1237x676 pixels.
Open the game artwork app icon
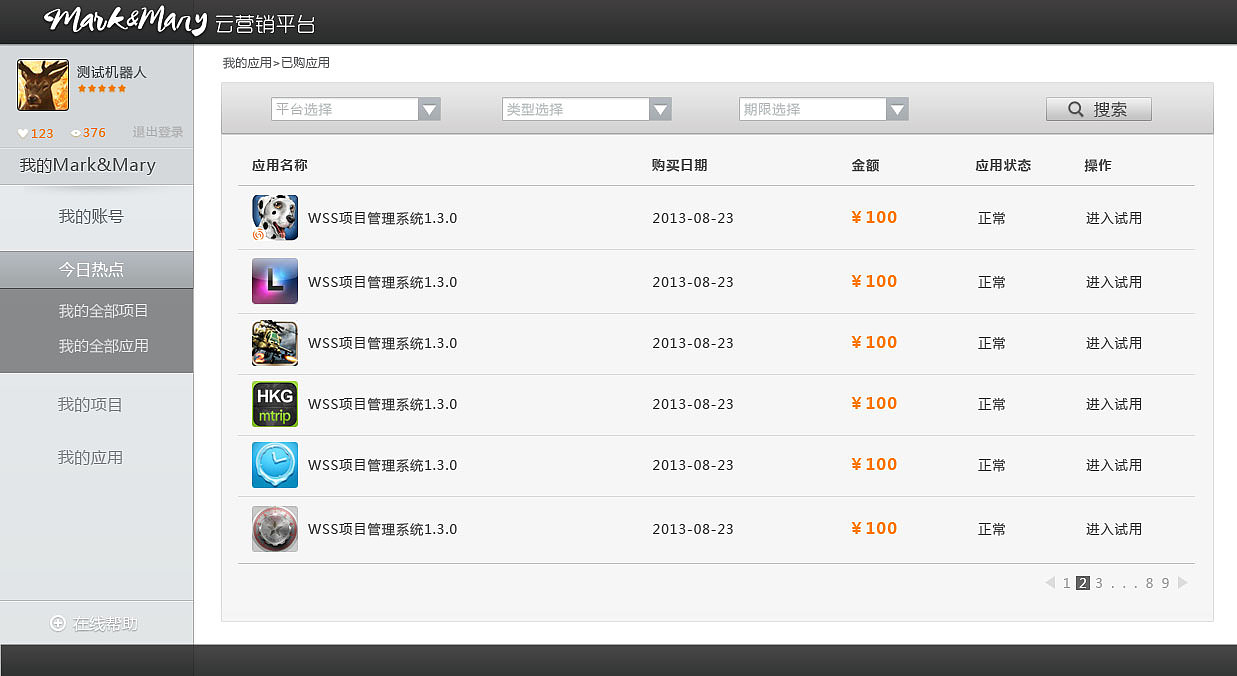click(274, 343)
